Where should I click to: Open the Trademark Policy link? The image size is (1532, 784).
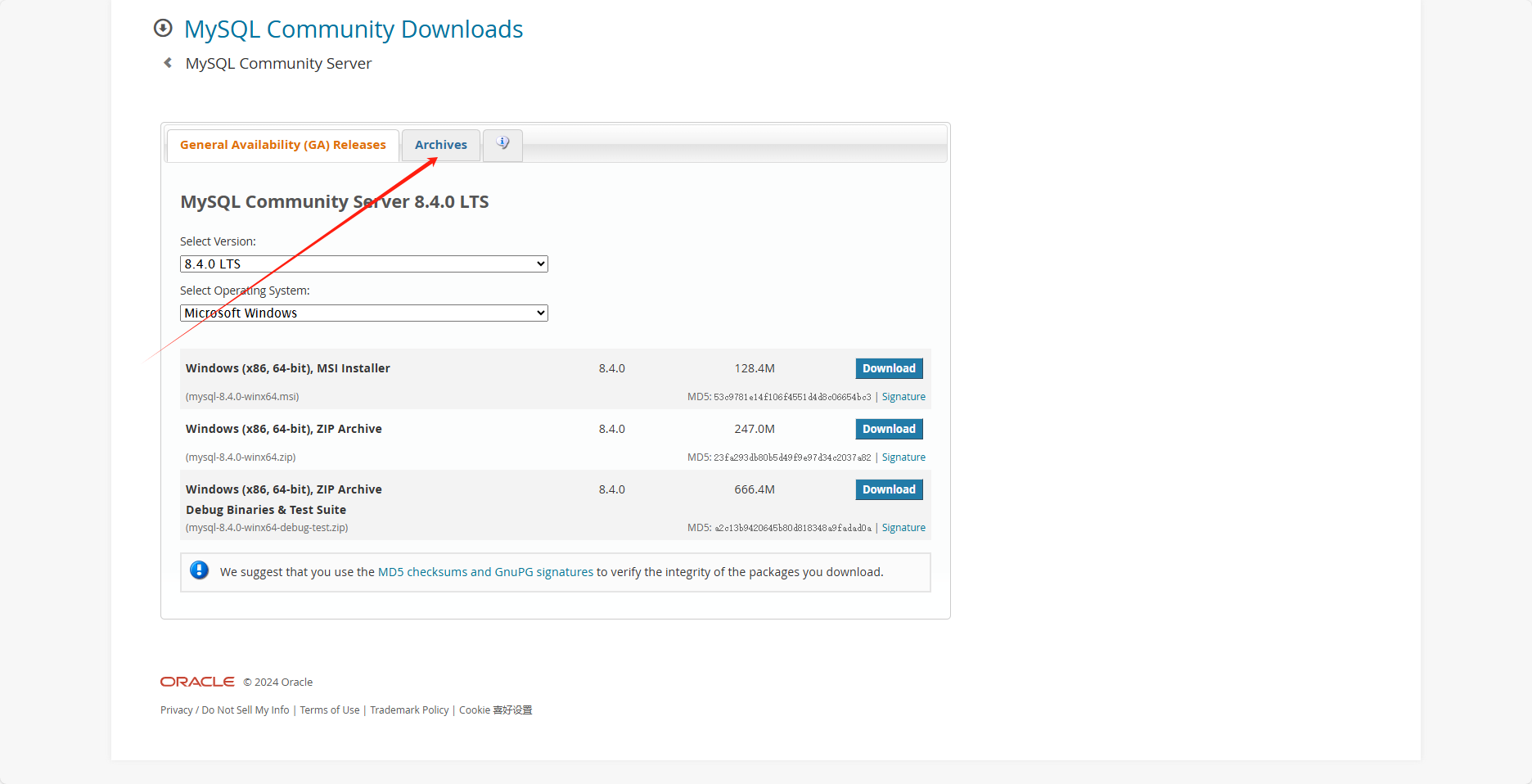(x=409, y=710)
